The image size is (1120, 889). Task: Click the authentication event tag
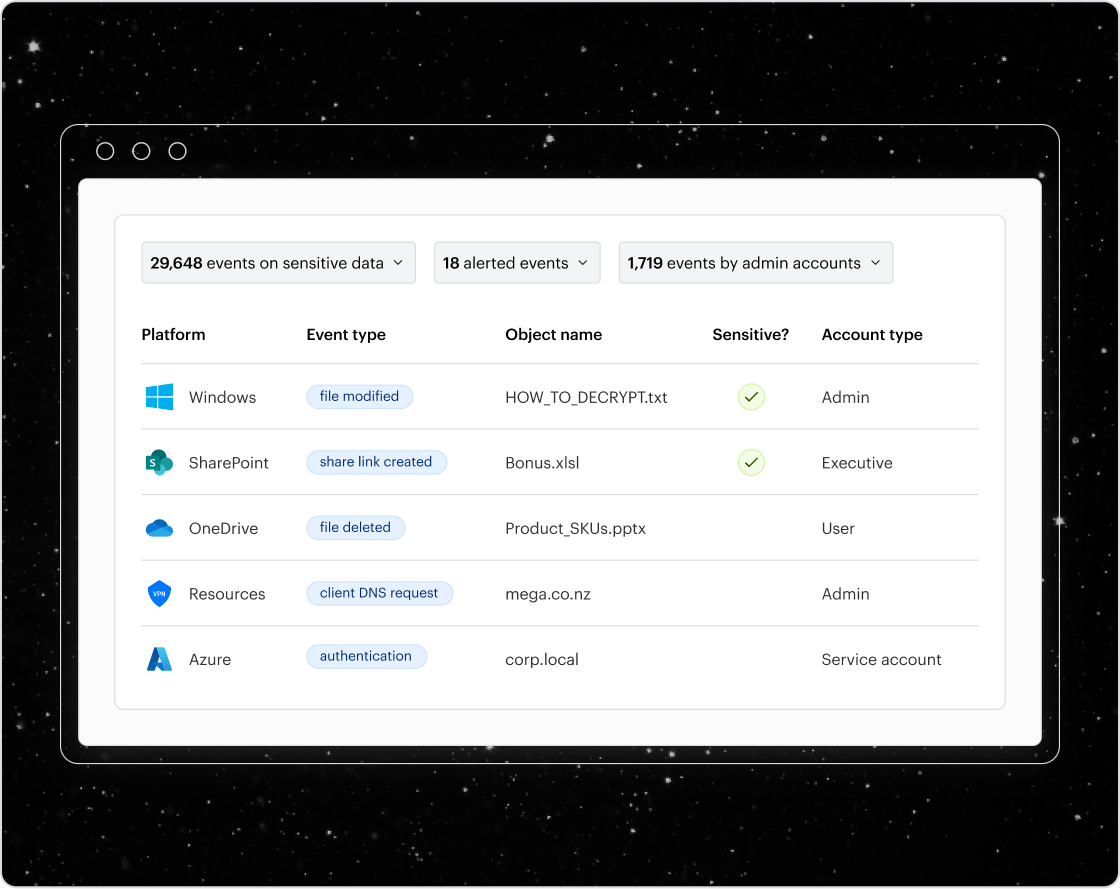tap(366, 657)
